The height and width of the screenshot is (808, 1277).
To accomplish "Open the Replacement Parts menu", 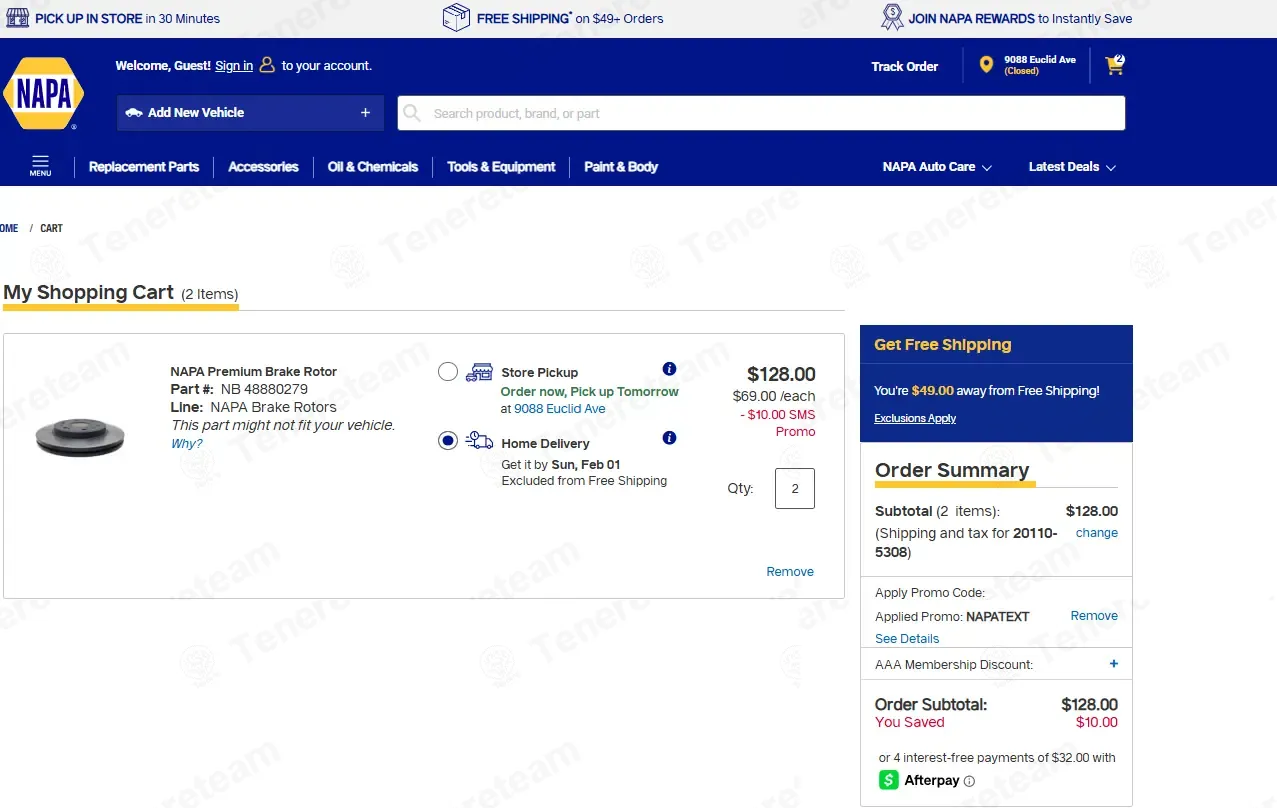I will tap(144, 167).
